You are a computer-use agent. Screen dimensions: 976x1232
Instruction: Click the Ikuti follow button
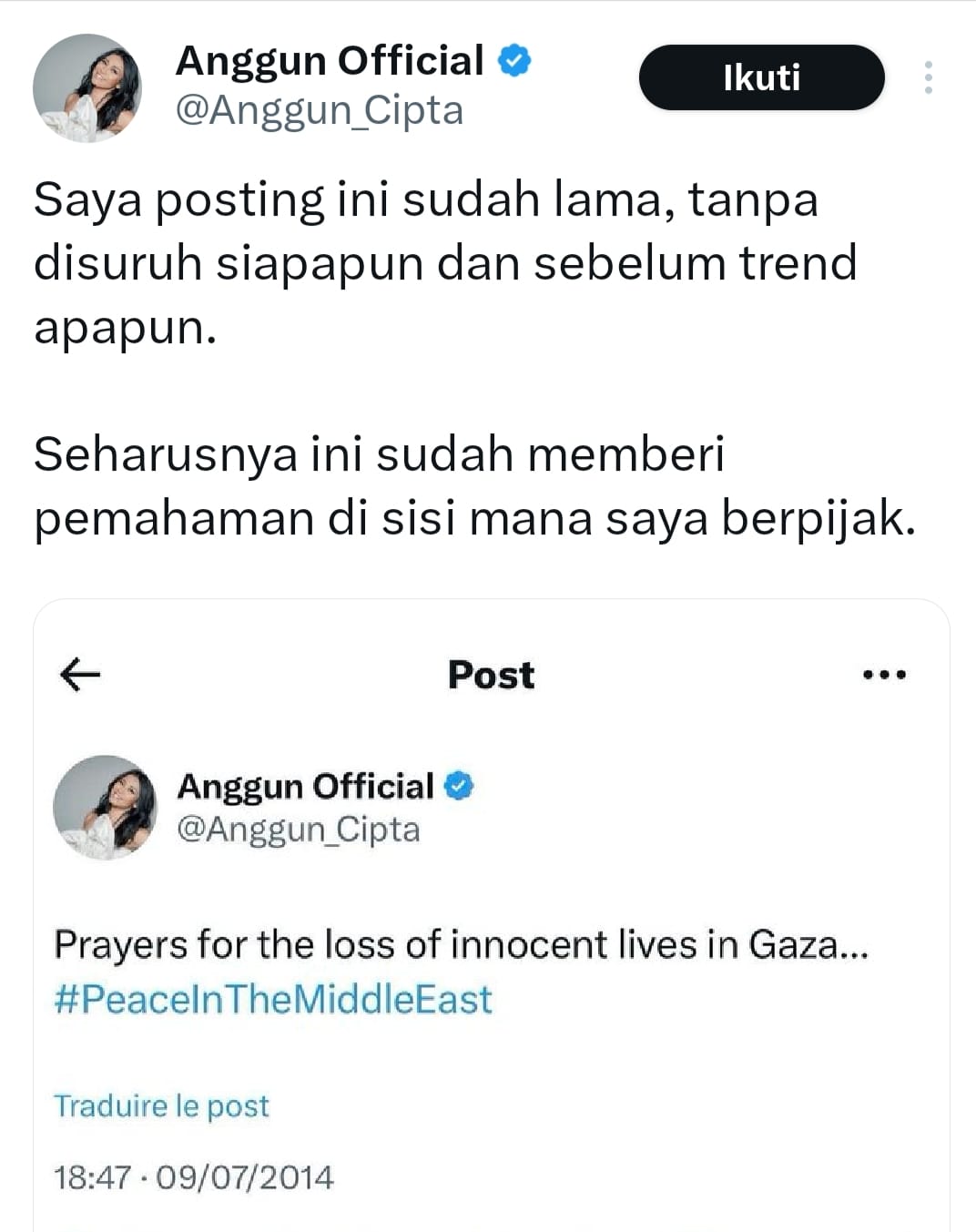[761, 77]
